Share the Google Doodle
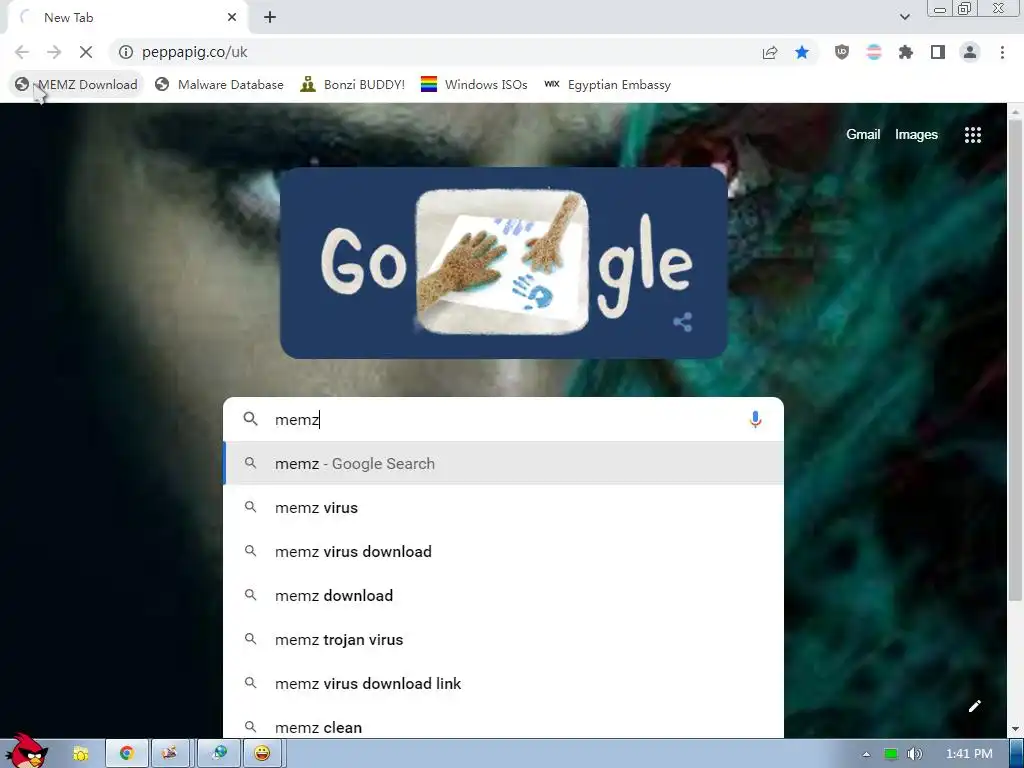 pos(682,322)
